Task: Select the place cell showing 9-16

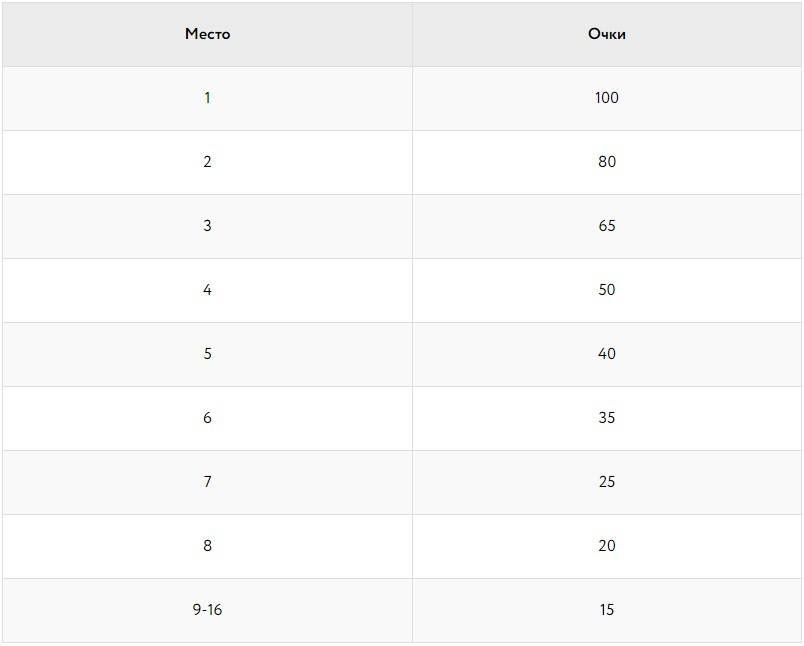Action: (x=207, y=610)
